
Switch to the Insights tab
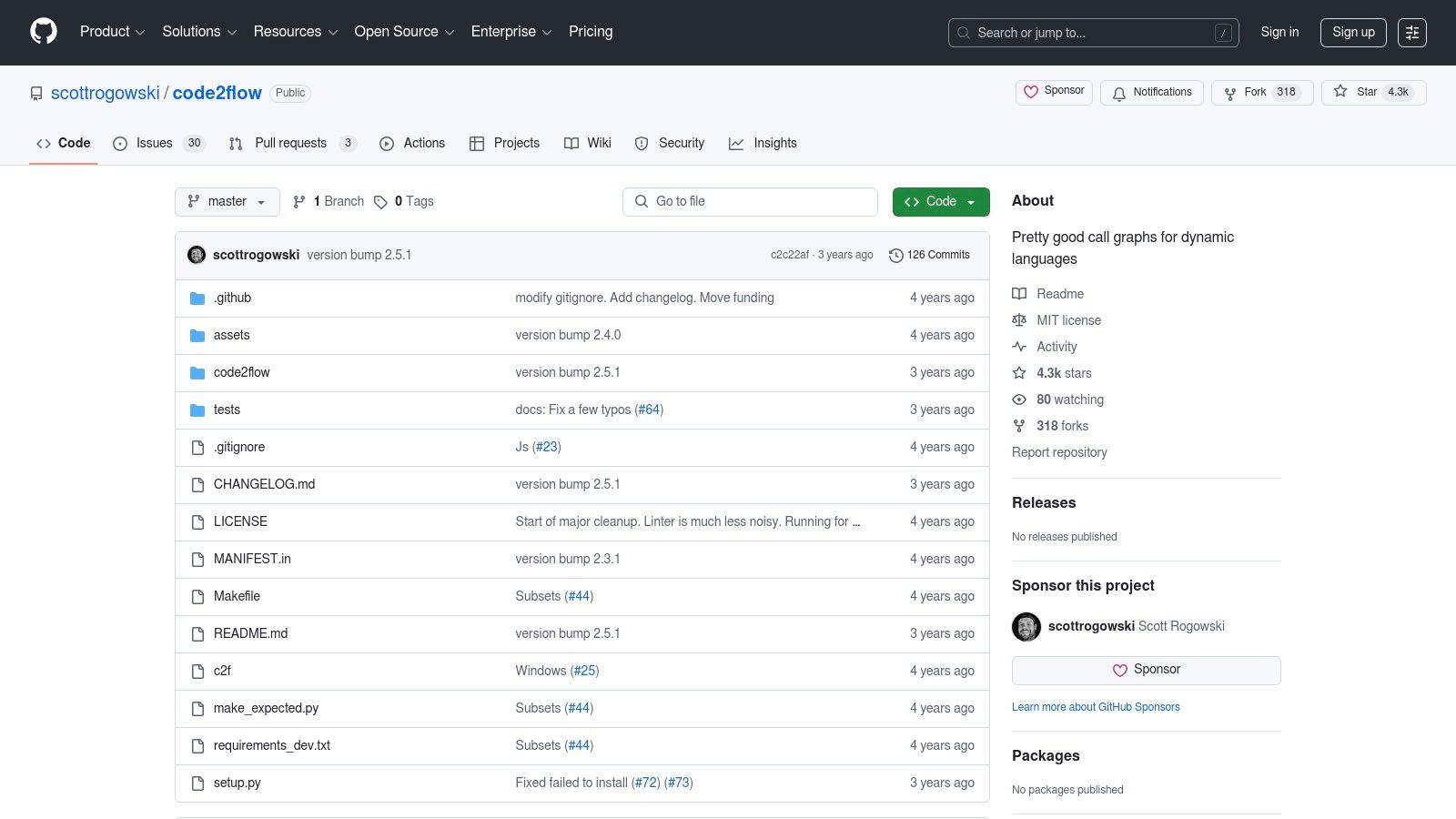pyautogui.click(x=763, y=144)
